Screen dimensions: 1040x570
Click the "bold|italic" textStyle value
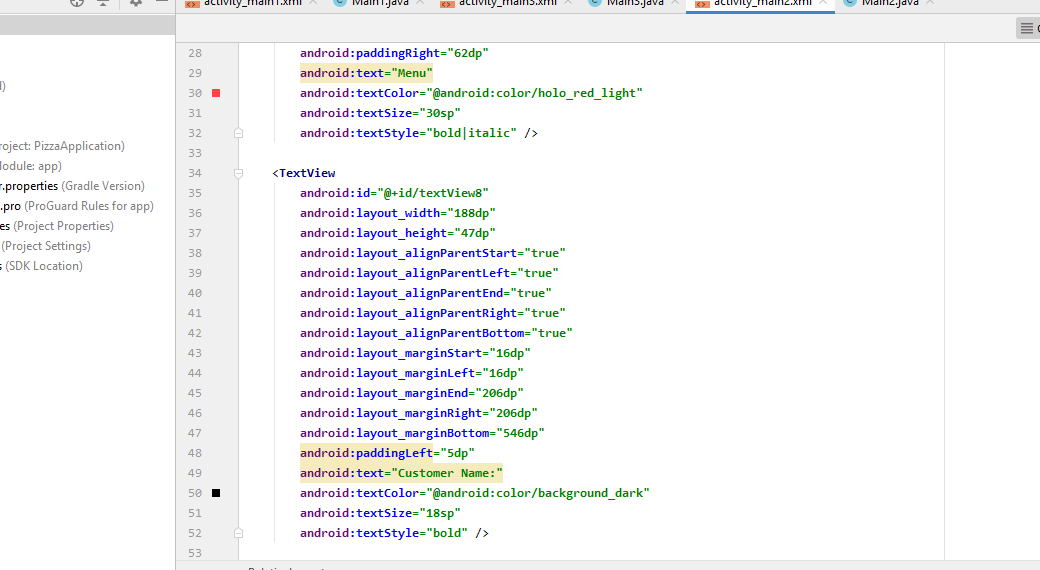[471, 133]
